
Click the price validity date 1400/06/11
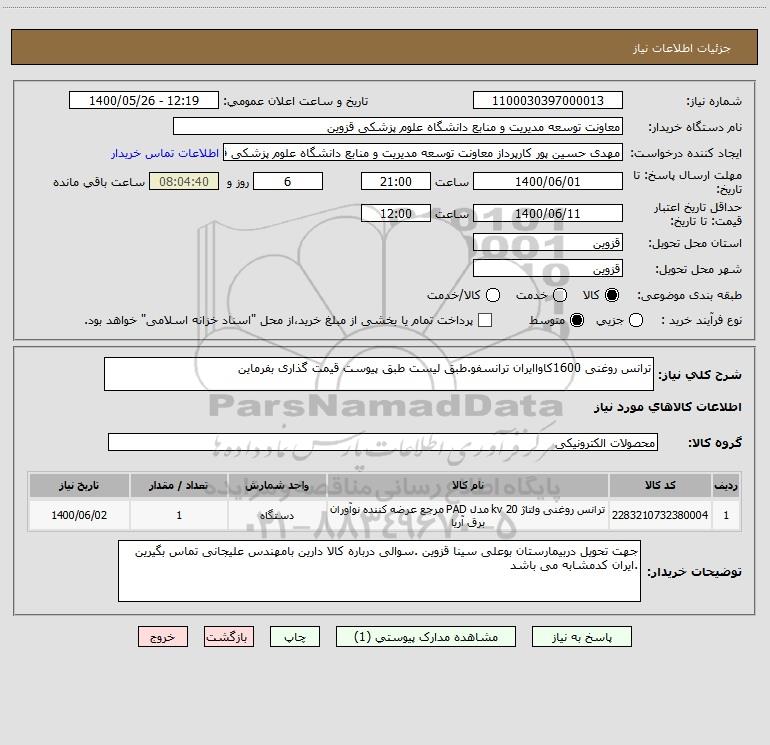548,213
